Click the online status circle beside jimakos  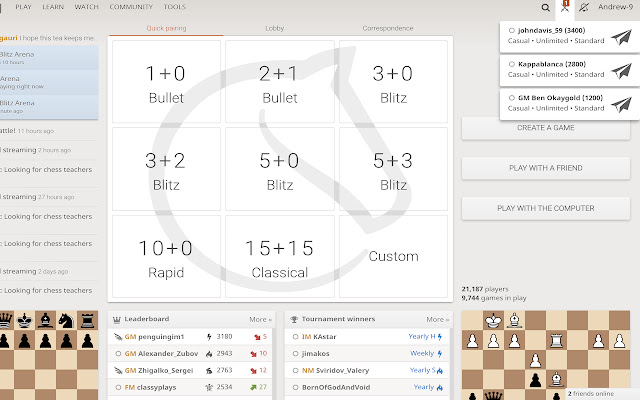tap(296, 354)
